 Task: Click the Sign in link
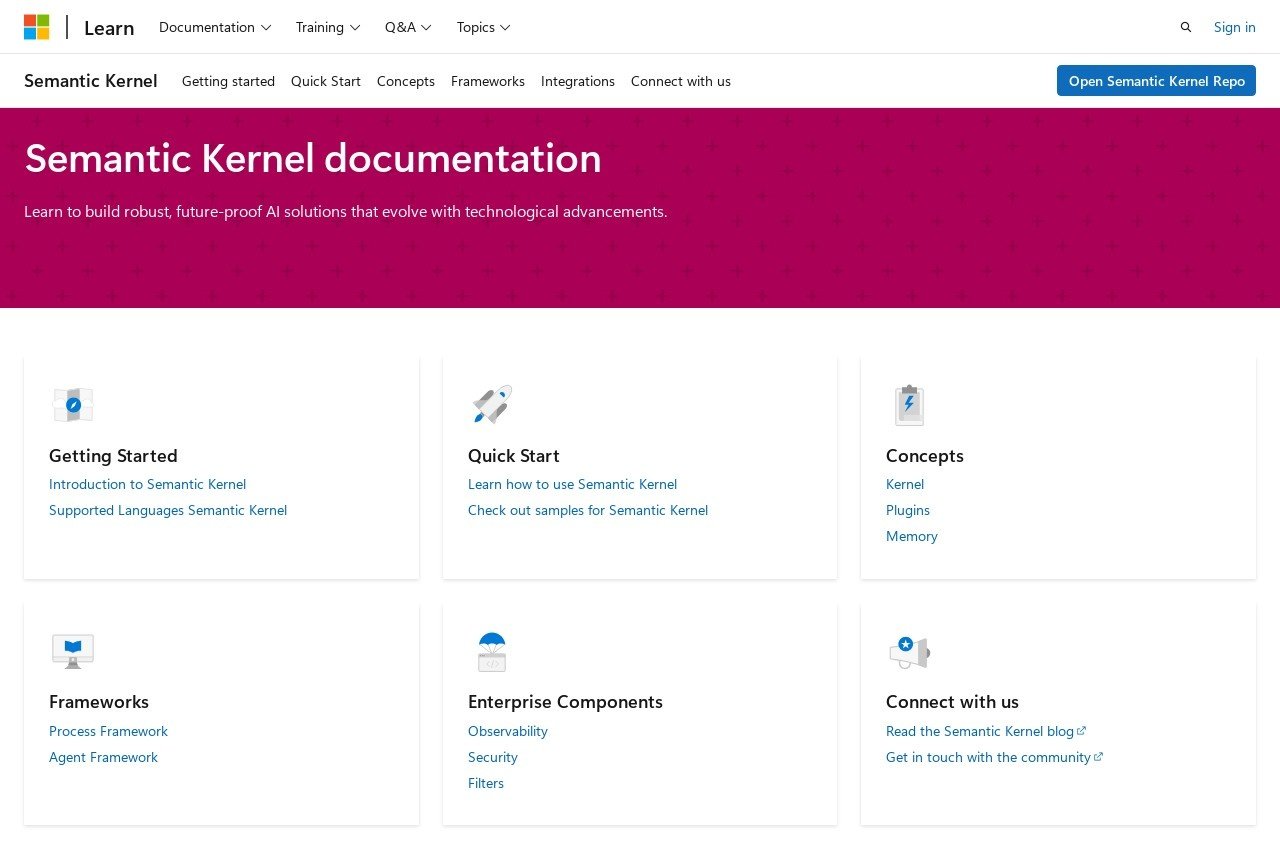point(1235,27)
